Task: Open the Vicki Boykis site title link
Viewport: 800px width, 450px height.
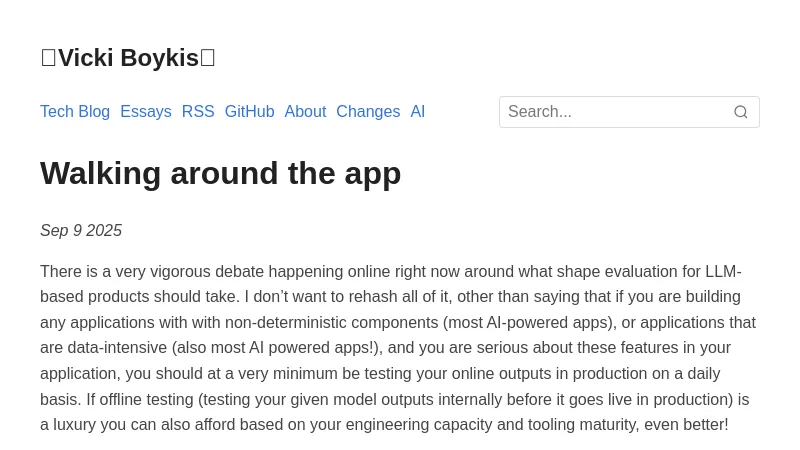Action: point(128,58)
